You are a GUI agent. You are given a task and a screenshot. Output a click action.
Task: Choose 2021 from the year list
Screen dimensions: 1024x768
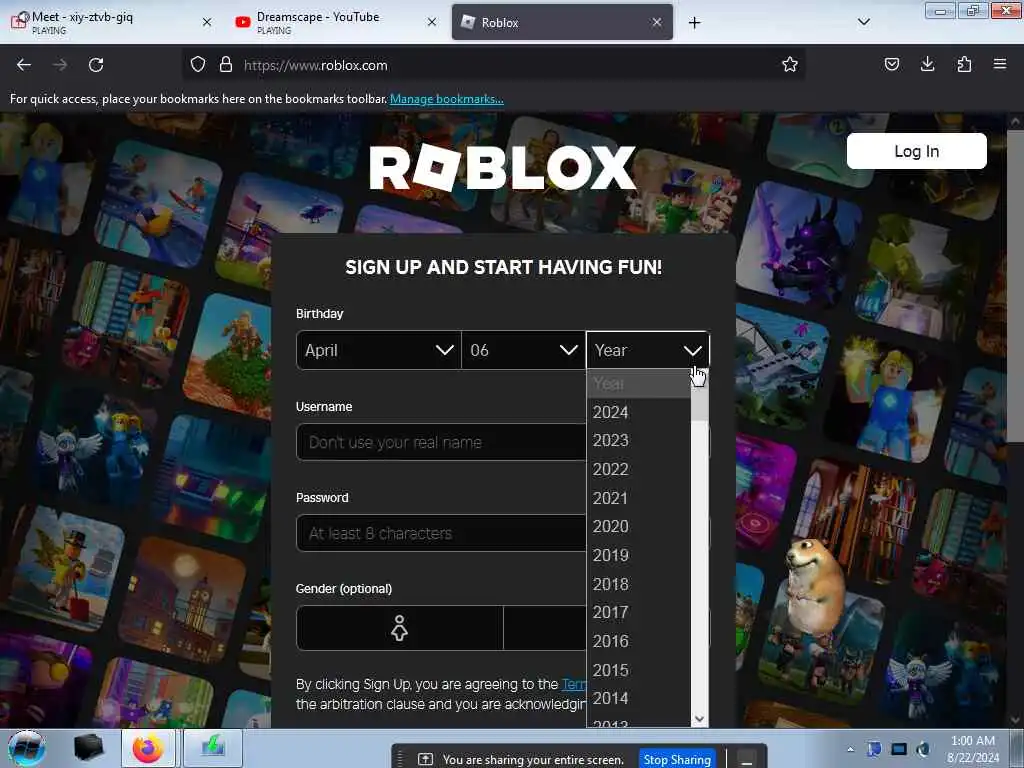point(638,498)
